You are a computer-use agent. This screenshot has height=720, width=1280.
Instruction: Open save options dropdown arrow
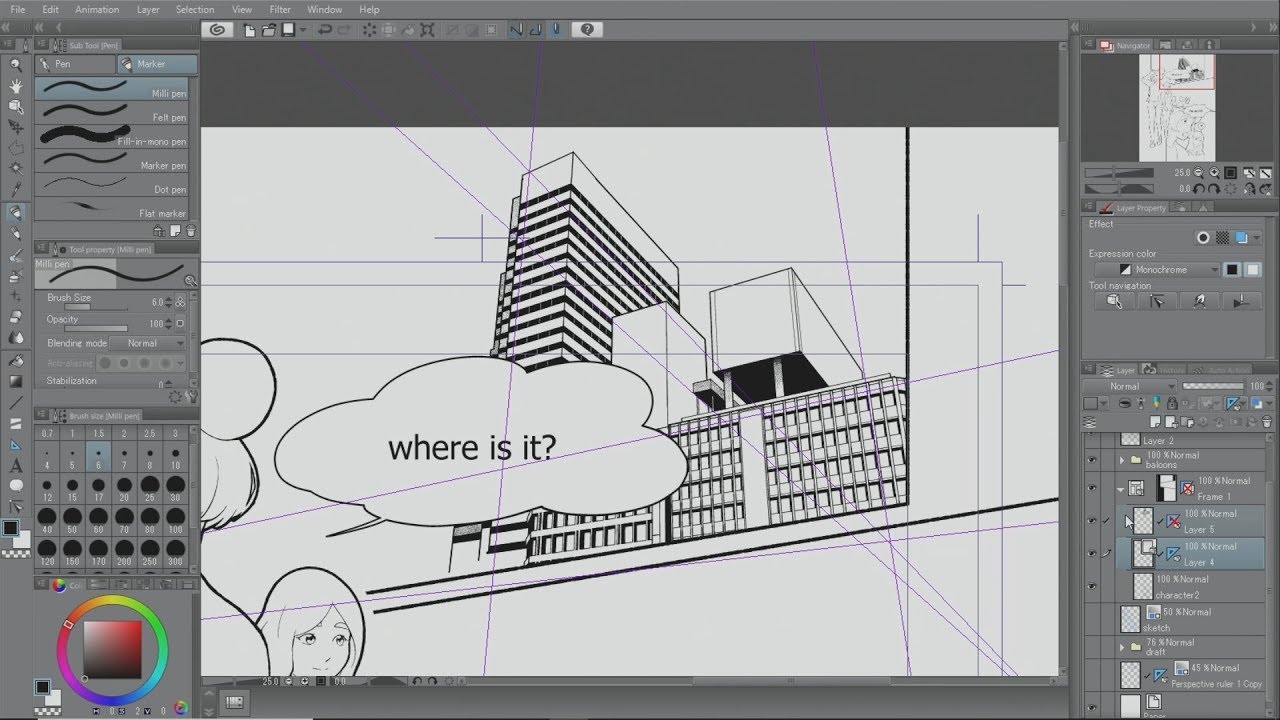pyautogui.click(x=303, y=30)
